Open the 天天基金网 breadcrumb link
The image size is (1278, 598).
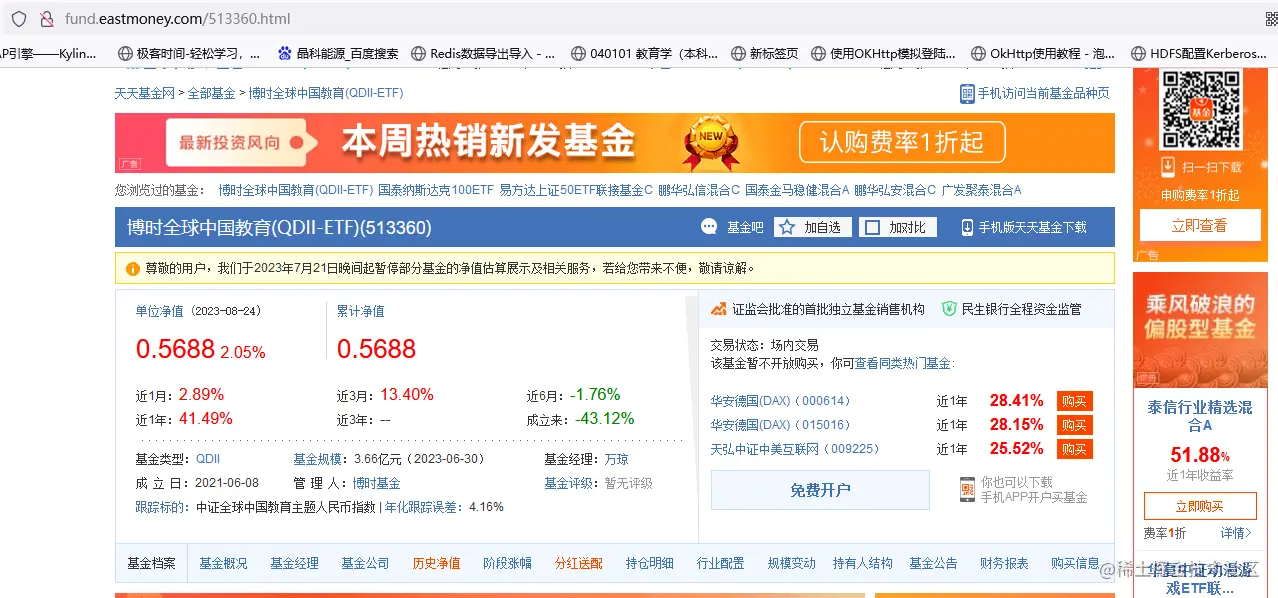(x=145, y=93)
